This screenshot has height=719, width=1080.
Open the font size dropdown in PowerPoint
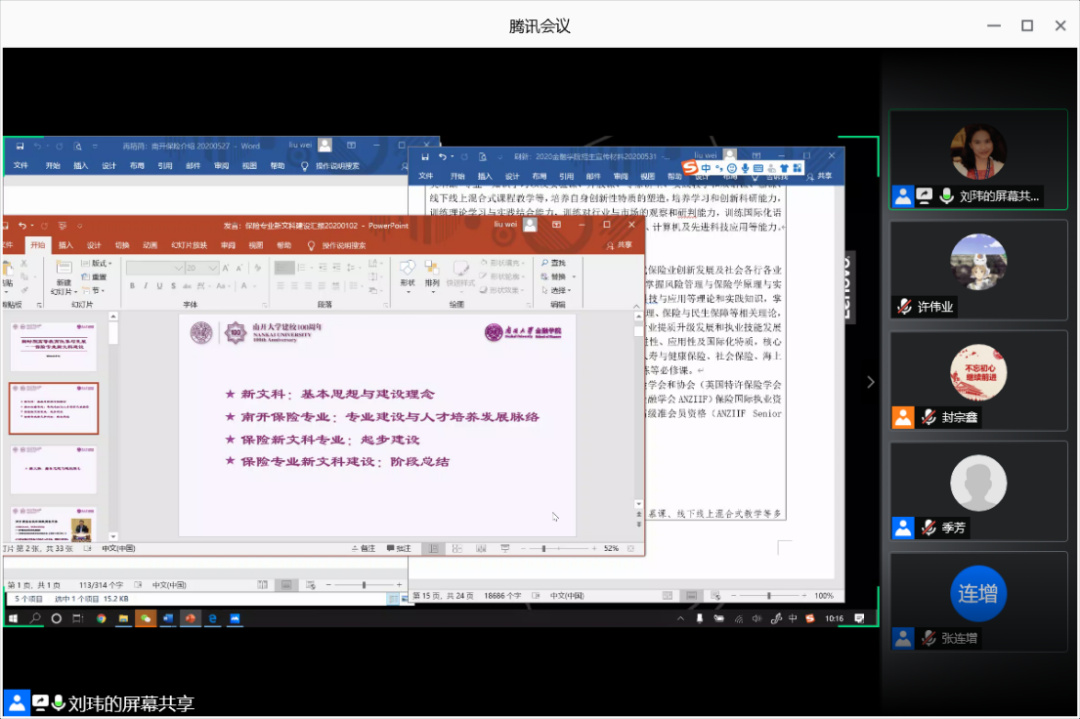click(213, 268)
